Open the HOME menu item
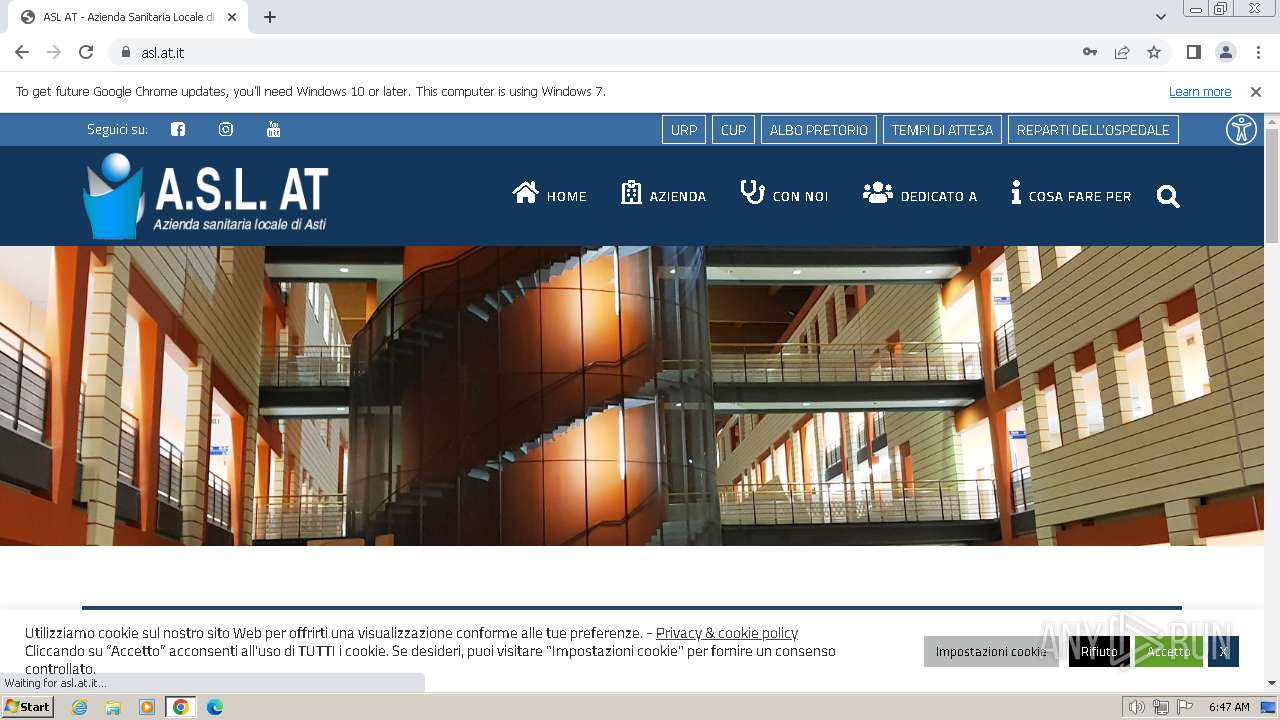The width and height of the screenshot is (1280, 720). [x=549, y=194]
